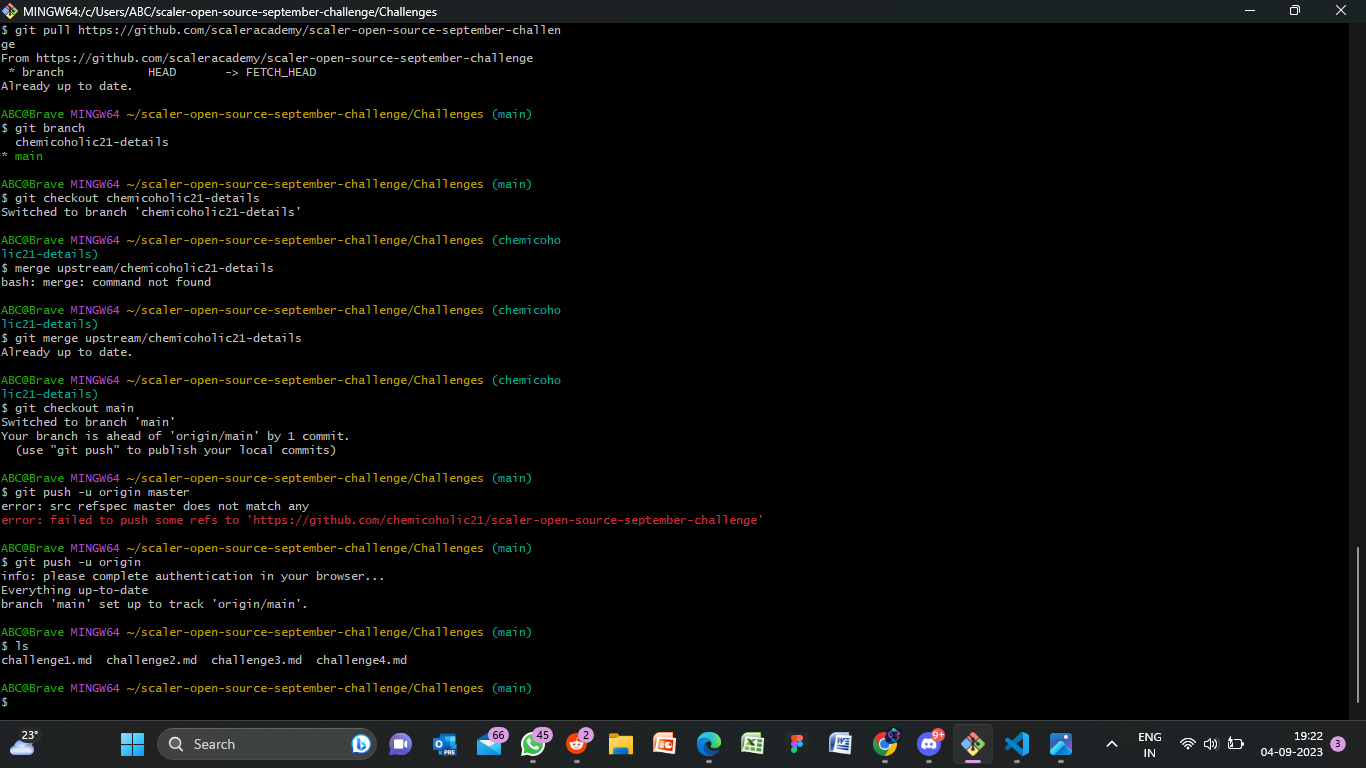This screenshot has width=1366, height=768.
Task: Open the volume control from system tray
Action: pyautogui.click(x=1211, y=744)
